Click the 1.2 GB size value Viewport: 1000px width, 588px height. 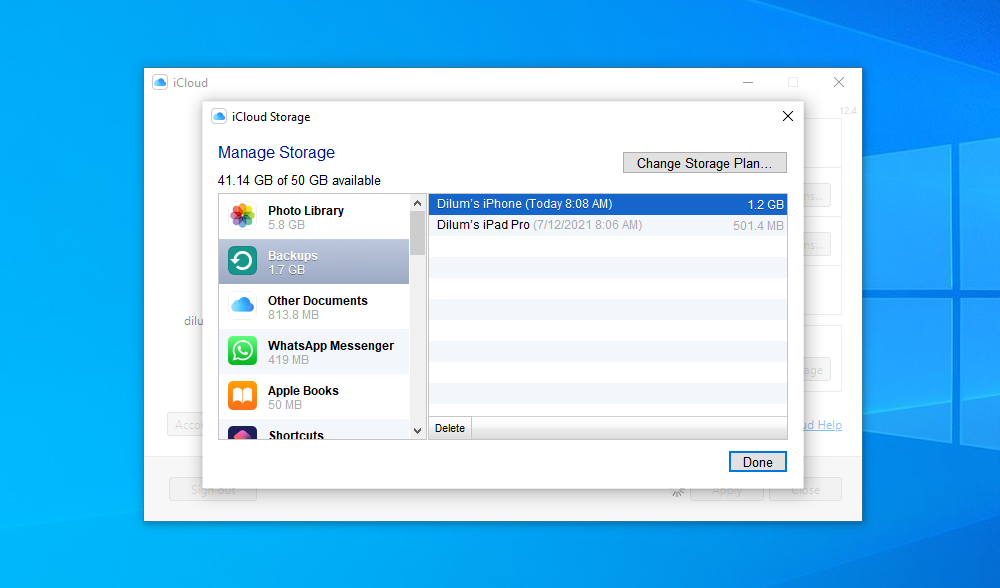click(765, 205)
